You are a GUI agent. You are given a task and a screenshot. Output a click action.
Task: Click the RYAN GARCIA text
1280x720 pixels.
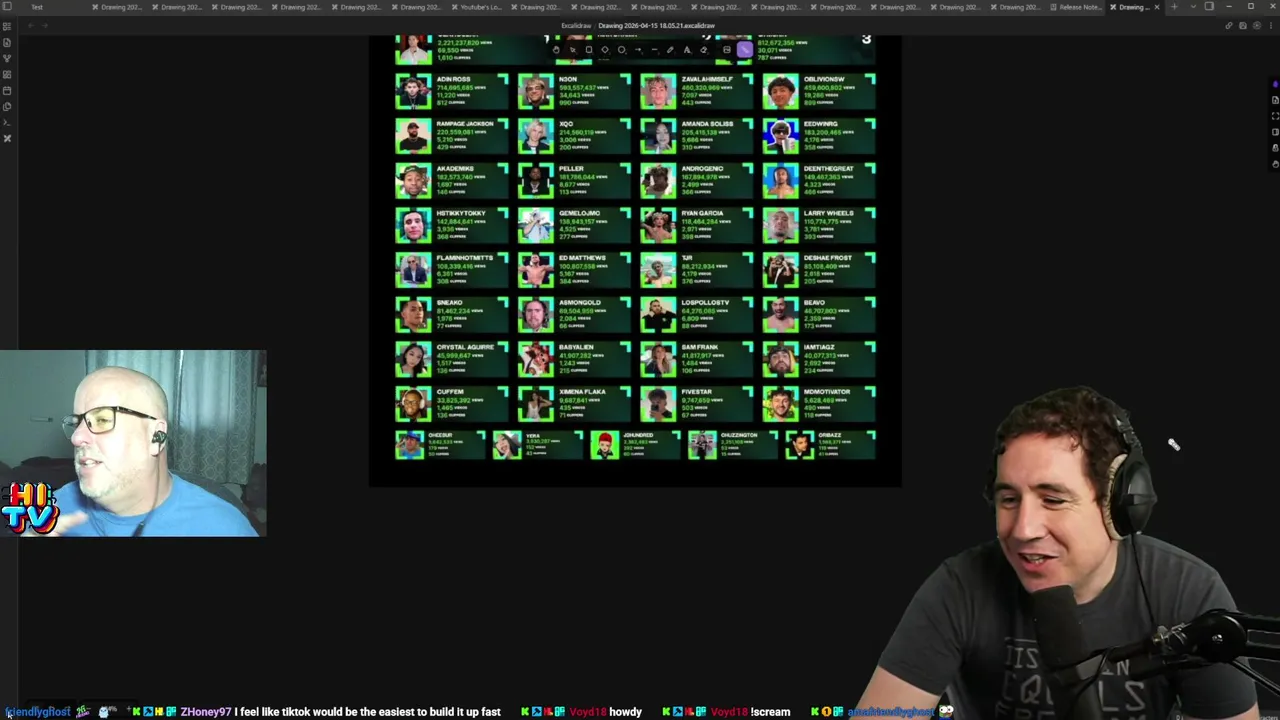[x=703, y=213]
